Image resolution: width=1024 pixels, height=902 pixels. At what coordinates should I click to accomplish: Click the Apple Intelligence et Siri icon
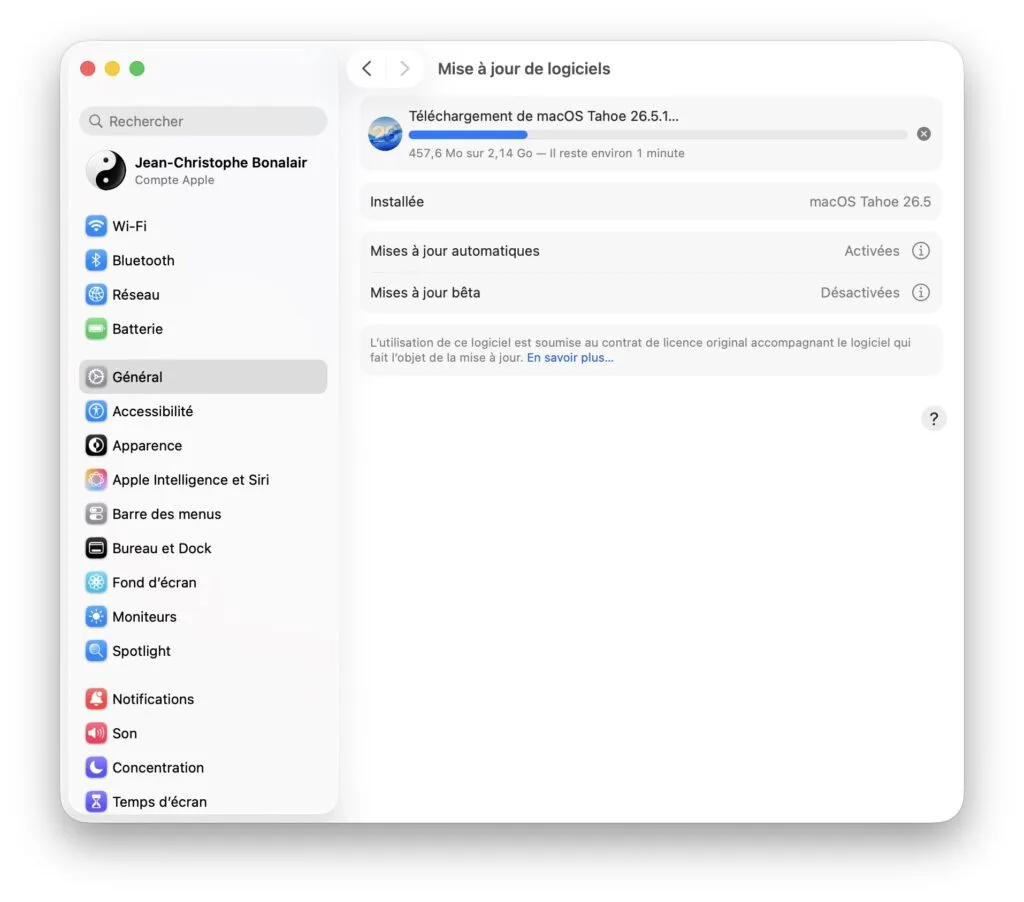point(96,480)
